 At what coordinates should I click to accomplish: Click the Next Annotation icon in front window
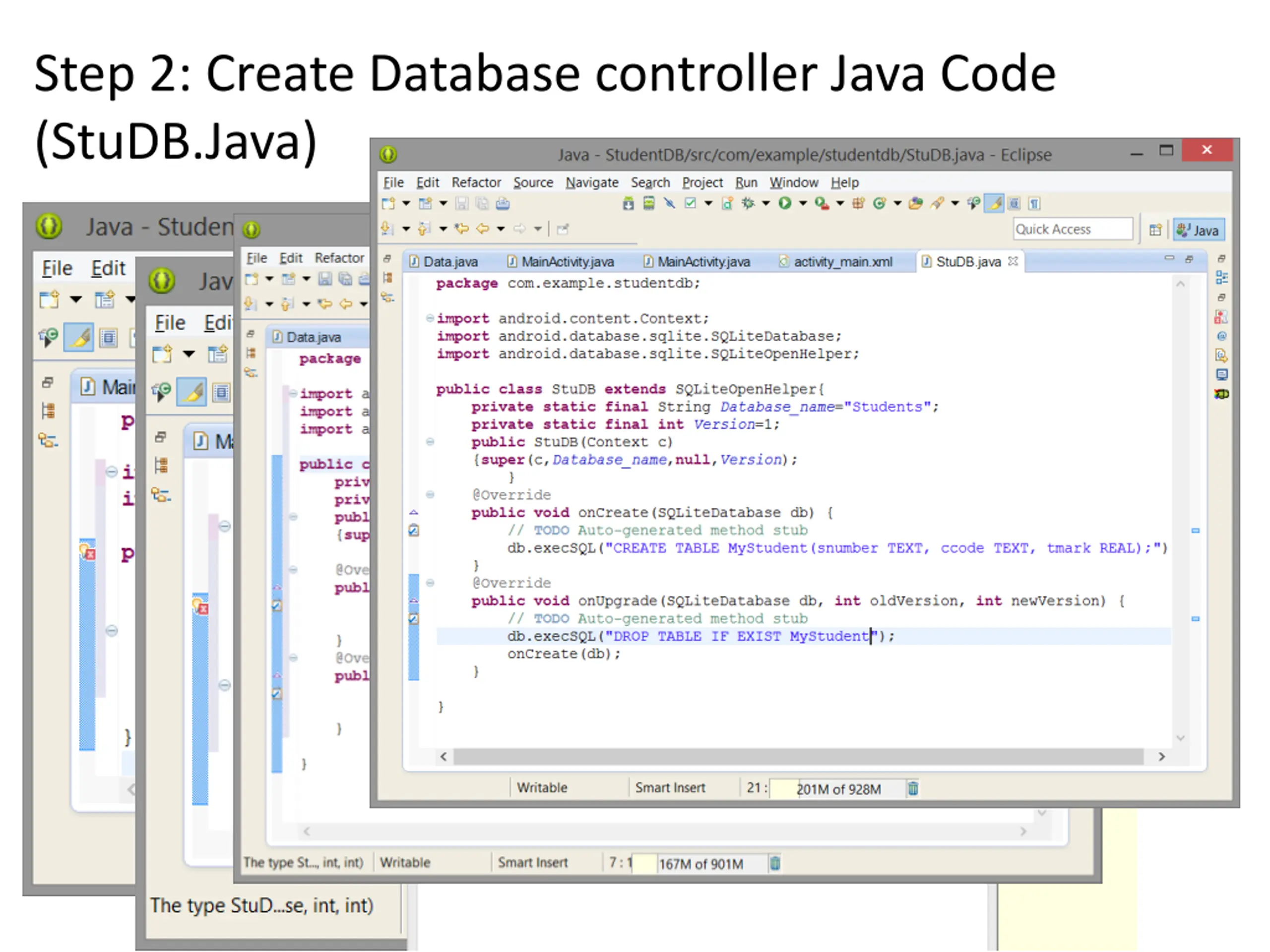coord(387,229)
